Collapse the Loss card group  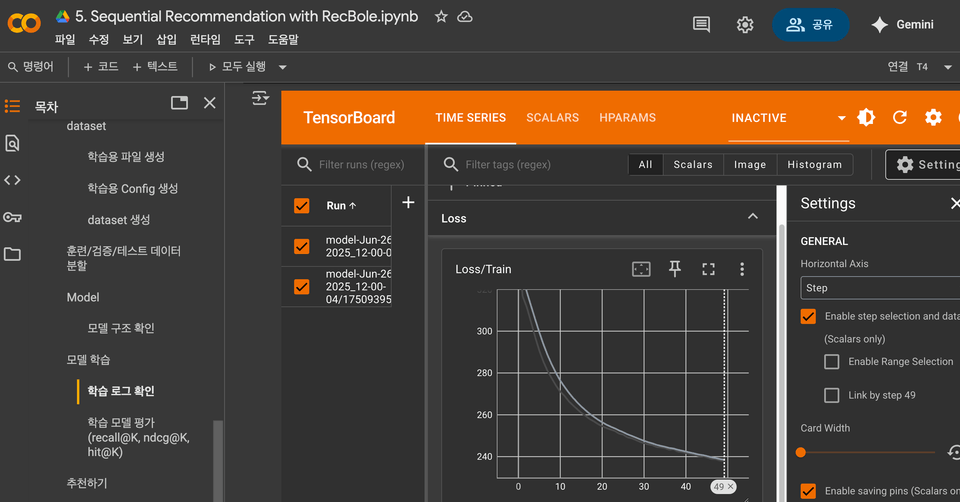pyautogui.click(x=752, y=217)
